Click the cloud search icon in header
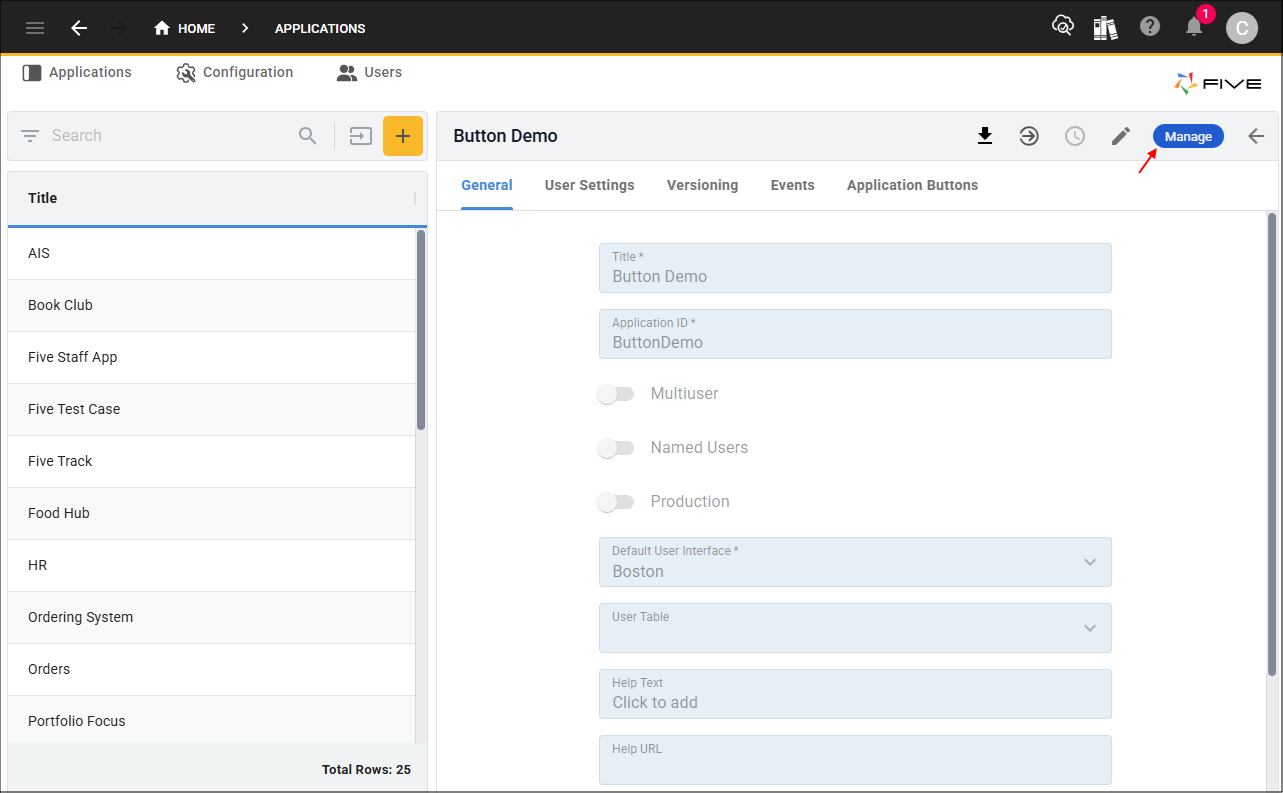The width and height of the screenshot is (1283, 793). pyautogui.click(x=1063, y=26)
